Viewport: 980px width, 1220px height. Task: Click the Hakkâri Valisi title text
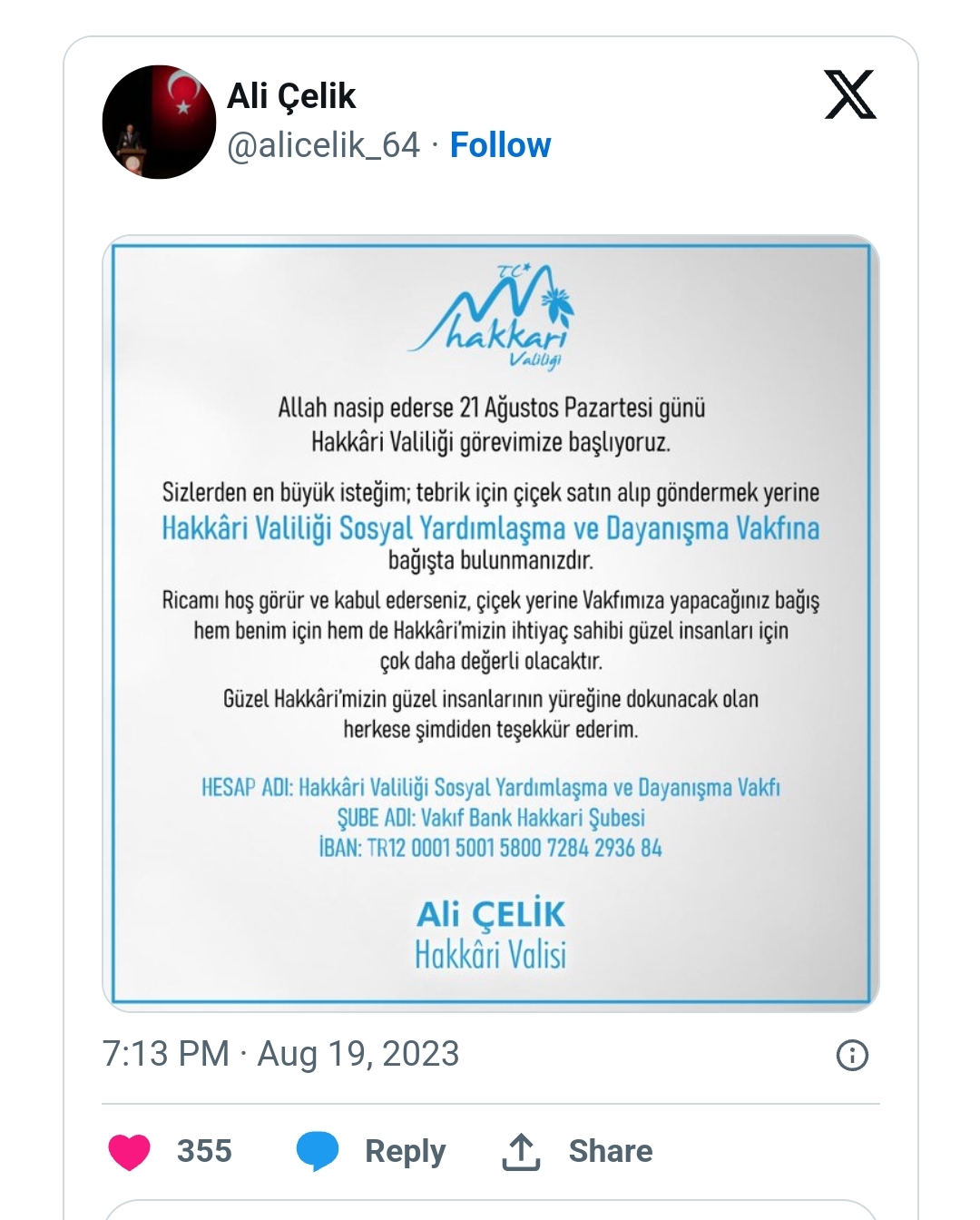(x=490, y=955)
